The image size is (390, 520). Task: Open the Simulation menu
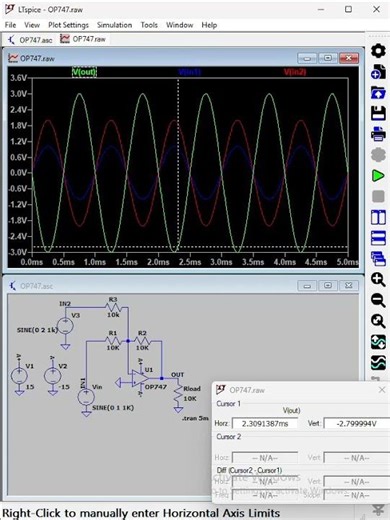coord(114,25)
